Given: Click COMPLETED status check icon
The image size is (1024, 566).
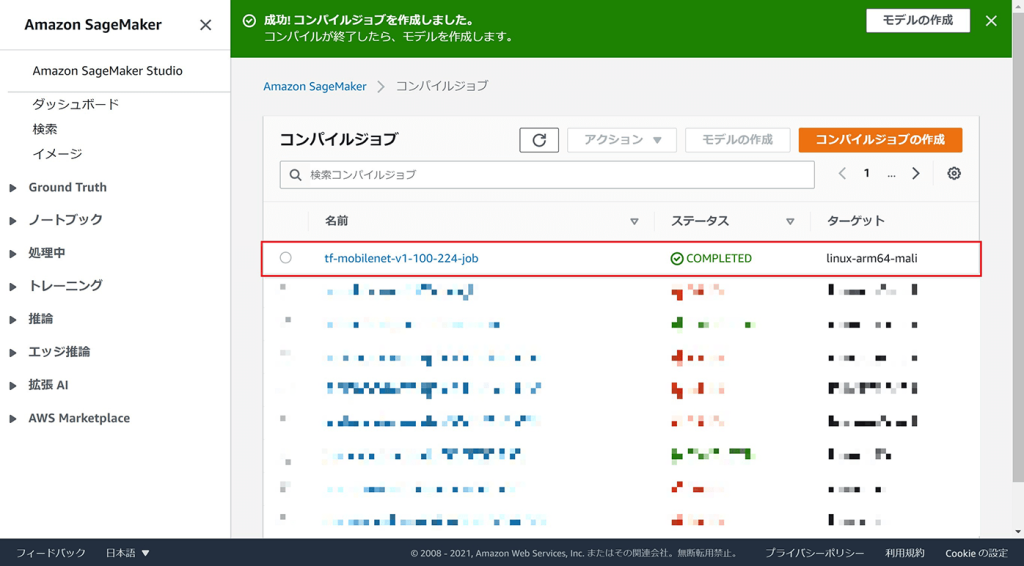Looking at the screenshot, I should pos(677,259).
